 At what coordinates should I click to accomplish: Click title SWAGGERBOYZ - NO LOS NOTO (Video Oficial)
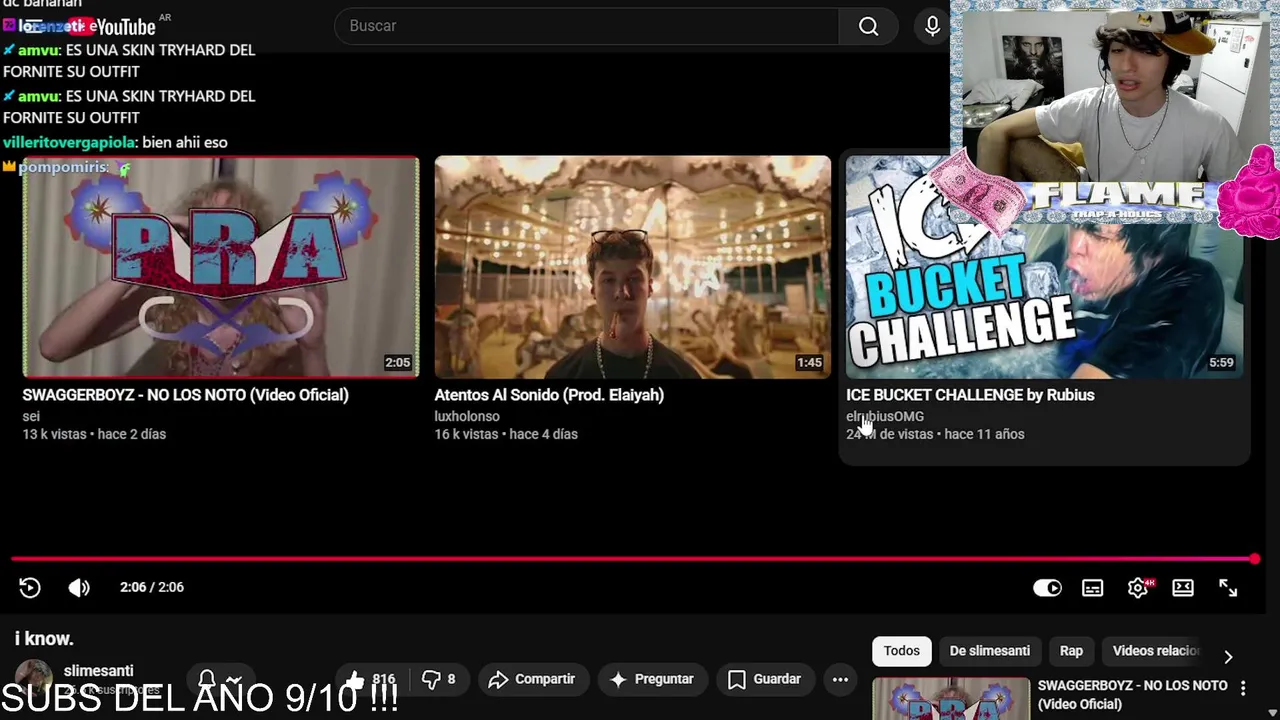click(186, 395)
